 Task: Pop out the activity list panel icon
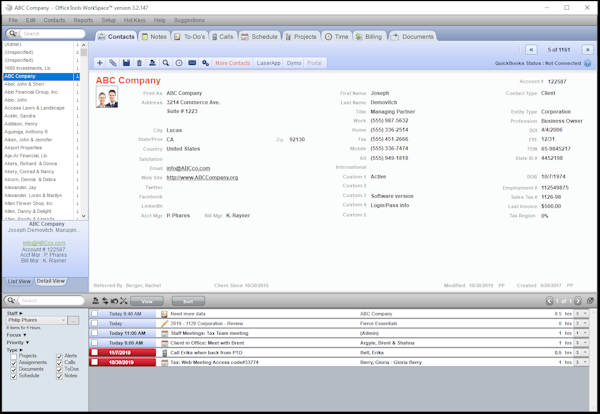(590, 301)
